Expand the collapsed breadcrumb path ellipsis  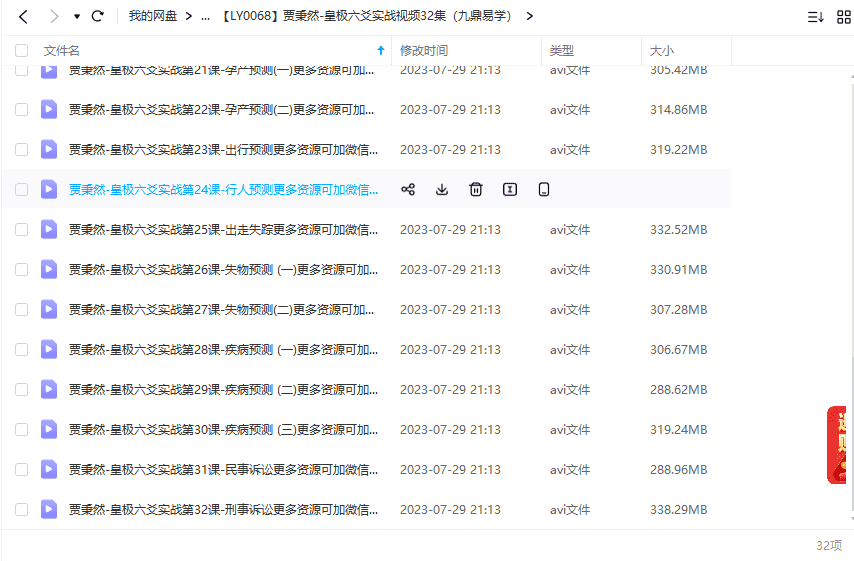[x=205, y=16]
